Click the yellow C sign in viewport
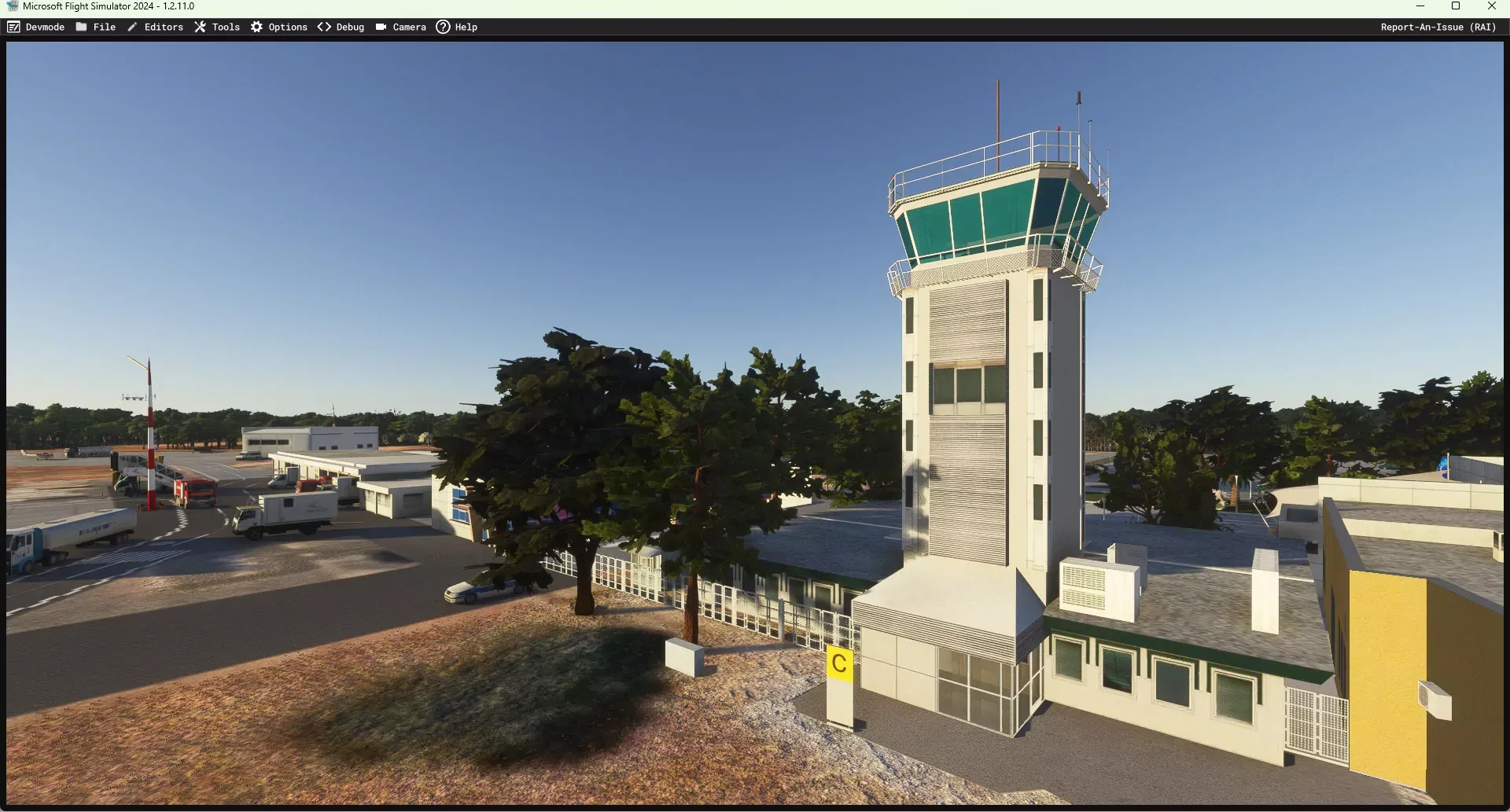This screenshot has width=1510, height=812. point(839,663)
